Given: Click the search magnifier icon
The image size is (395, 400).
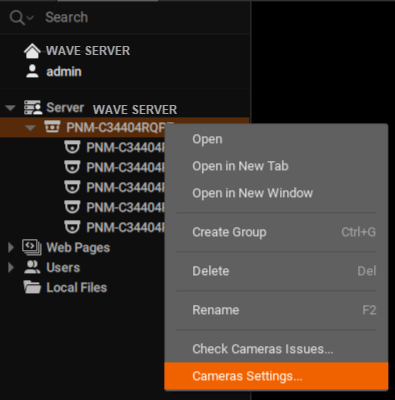Looking at the screenshot, I should point(17,17).
